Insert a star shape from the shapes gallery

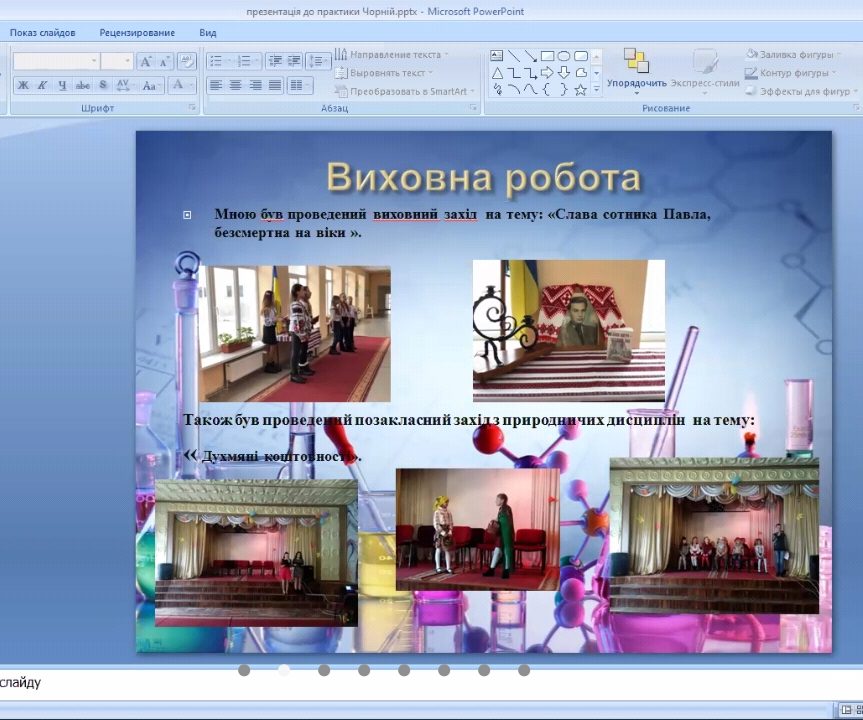580,89
